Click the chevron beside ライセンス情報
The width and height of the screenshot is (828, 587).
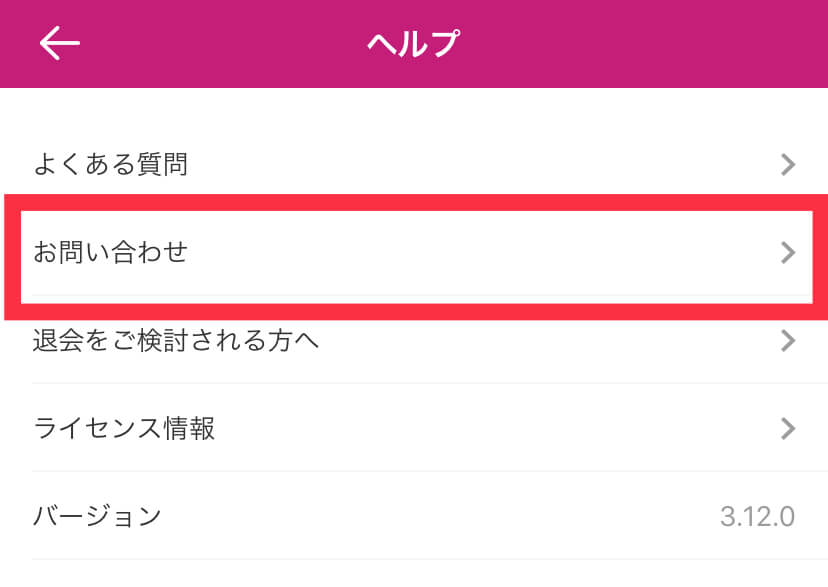click(788, 429)
